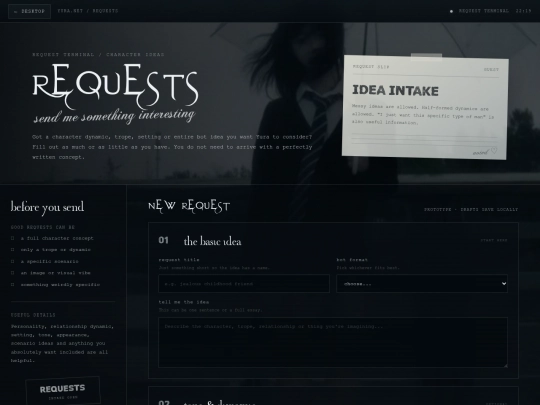Click the 'tell me the idea' field label
The height and width of the screenshot is (405, 540).
pos(184,302)
